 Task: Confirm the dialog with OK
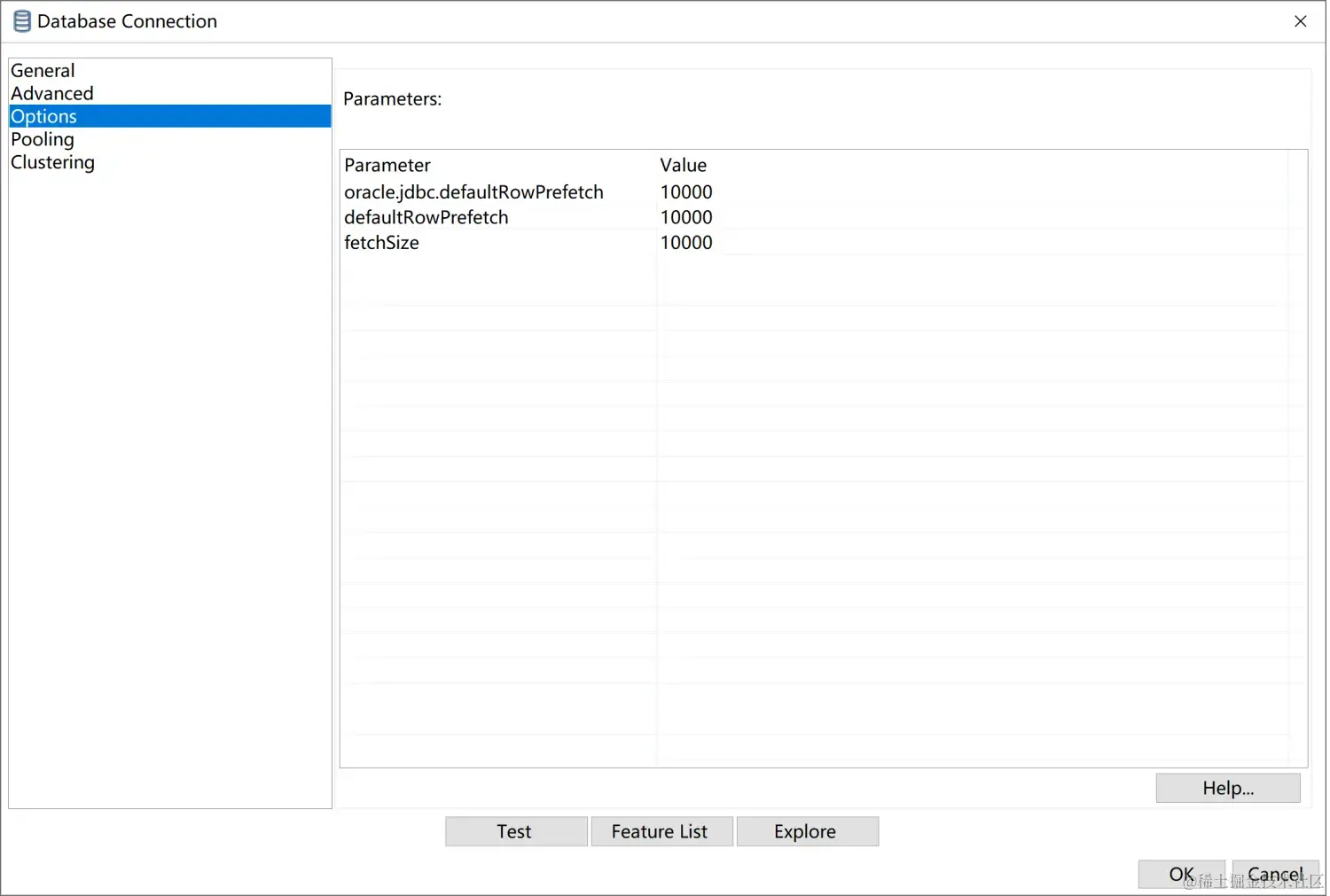1182,875
